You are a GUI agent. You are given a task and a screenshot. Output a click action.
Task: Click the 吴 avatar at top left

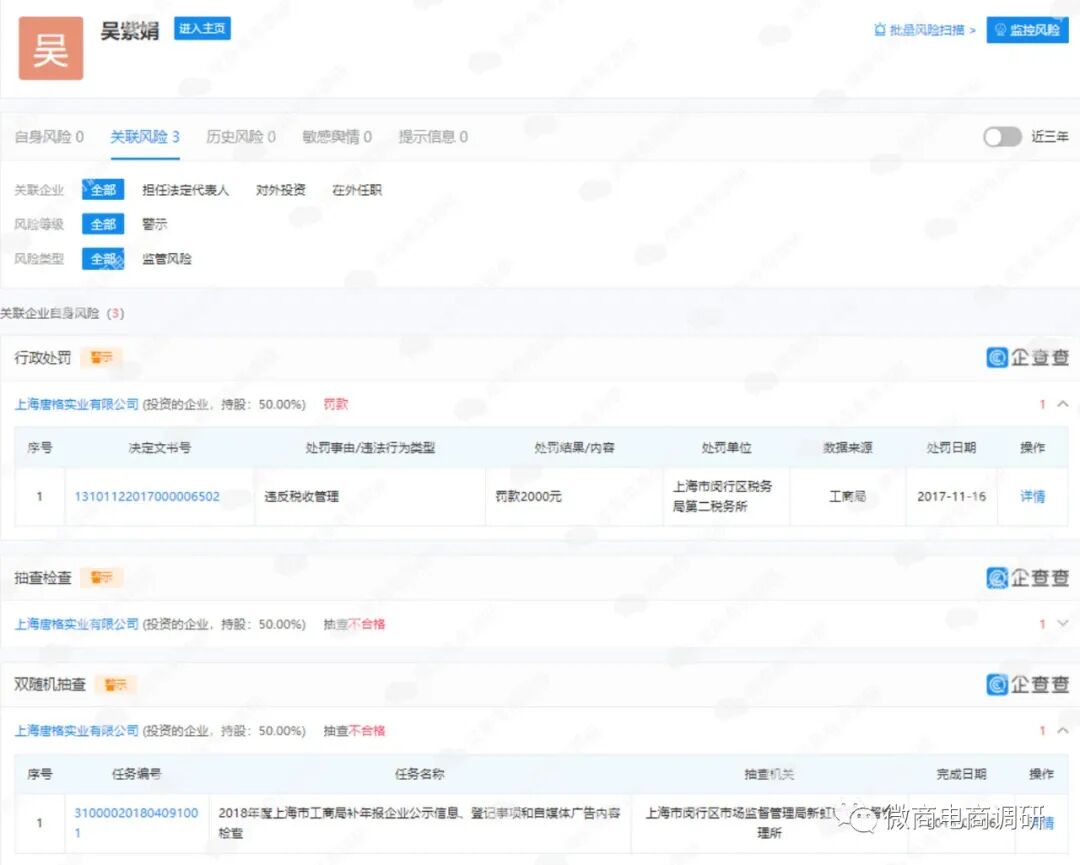coord(49,48)
